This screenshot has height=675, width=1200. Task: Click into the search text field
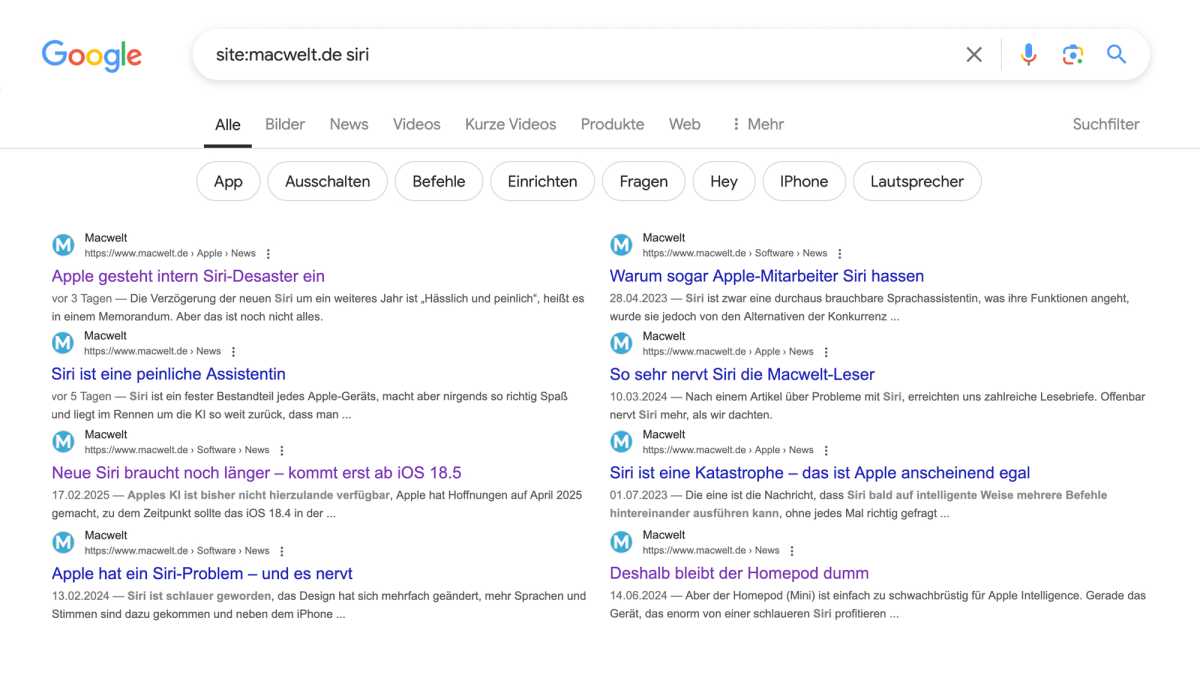click(x=580, y=54)
